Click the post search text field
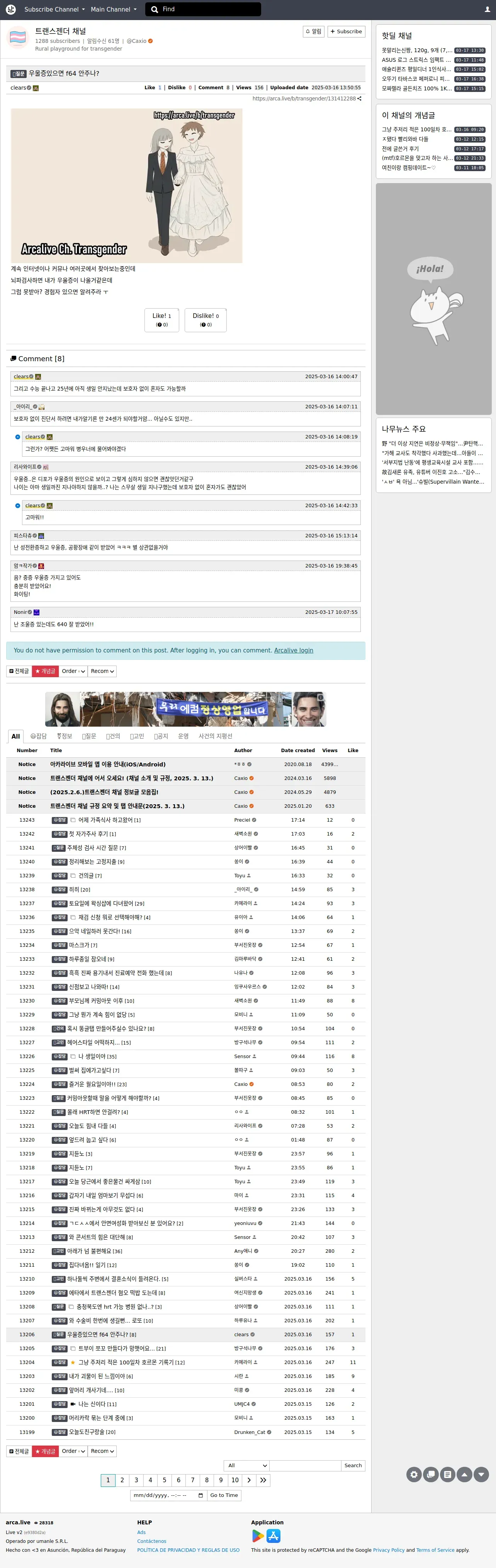This screenshot has width=496, height=1568. click(x=305, y=1465)
